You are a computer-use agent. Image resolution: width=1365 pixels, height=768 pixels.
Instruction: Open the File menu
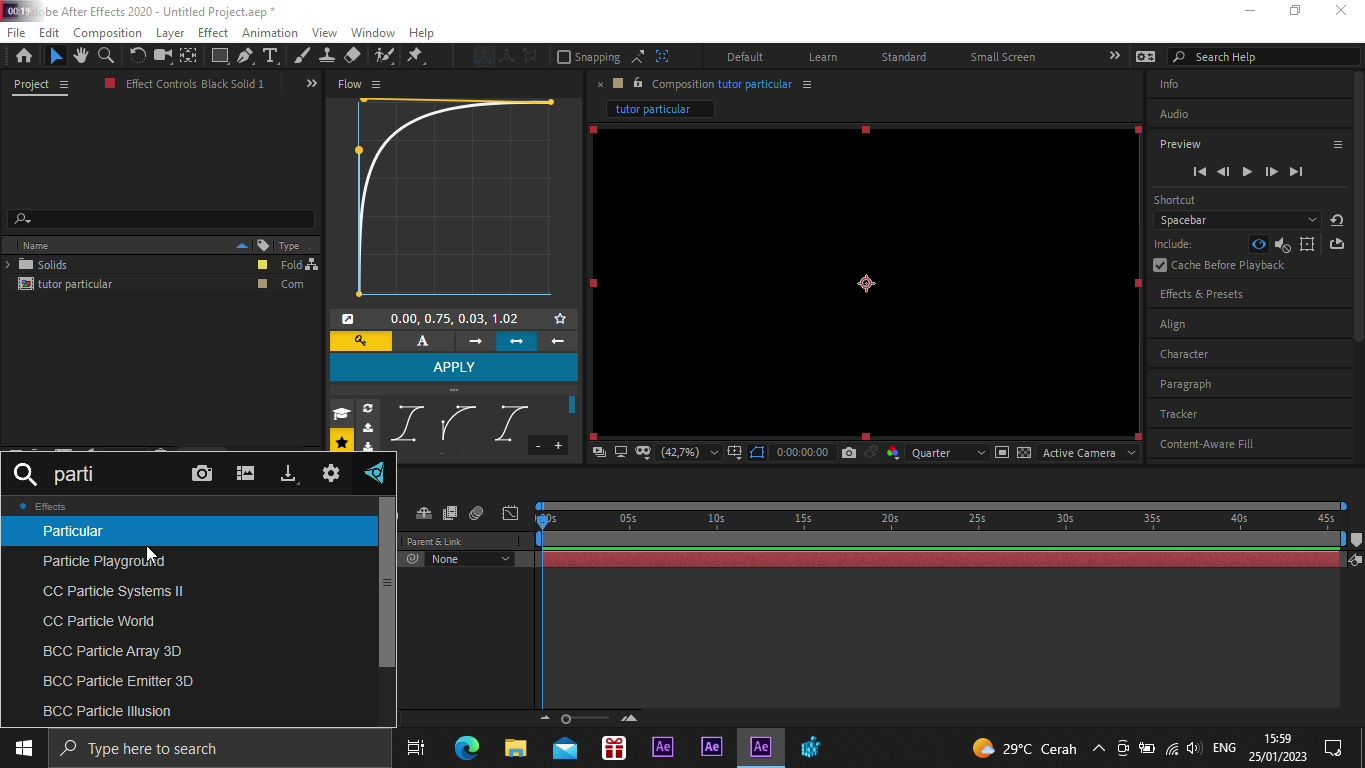tap(16, 32)
